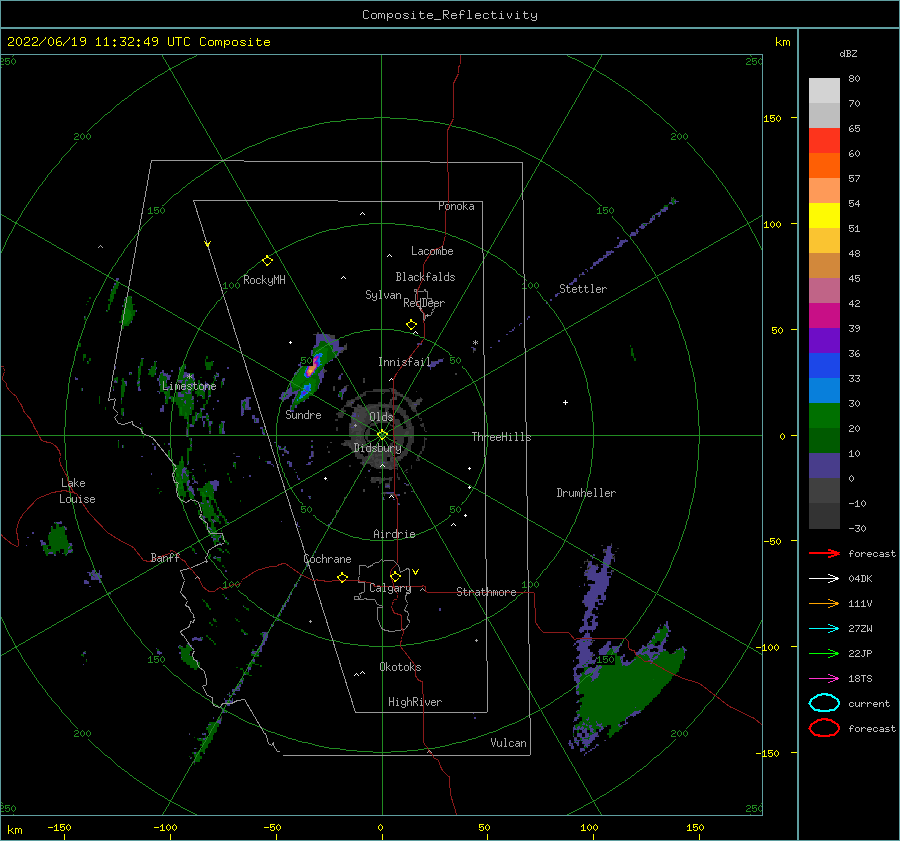Screen dimensions: 900x841
Task: Click the red forecast ellipse icon
Action: tap(824, 728)
